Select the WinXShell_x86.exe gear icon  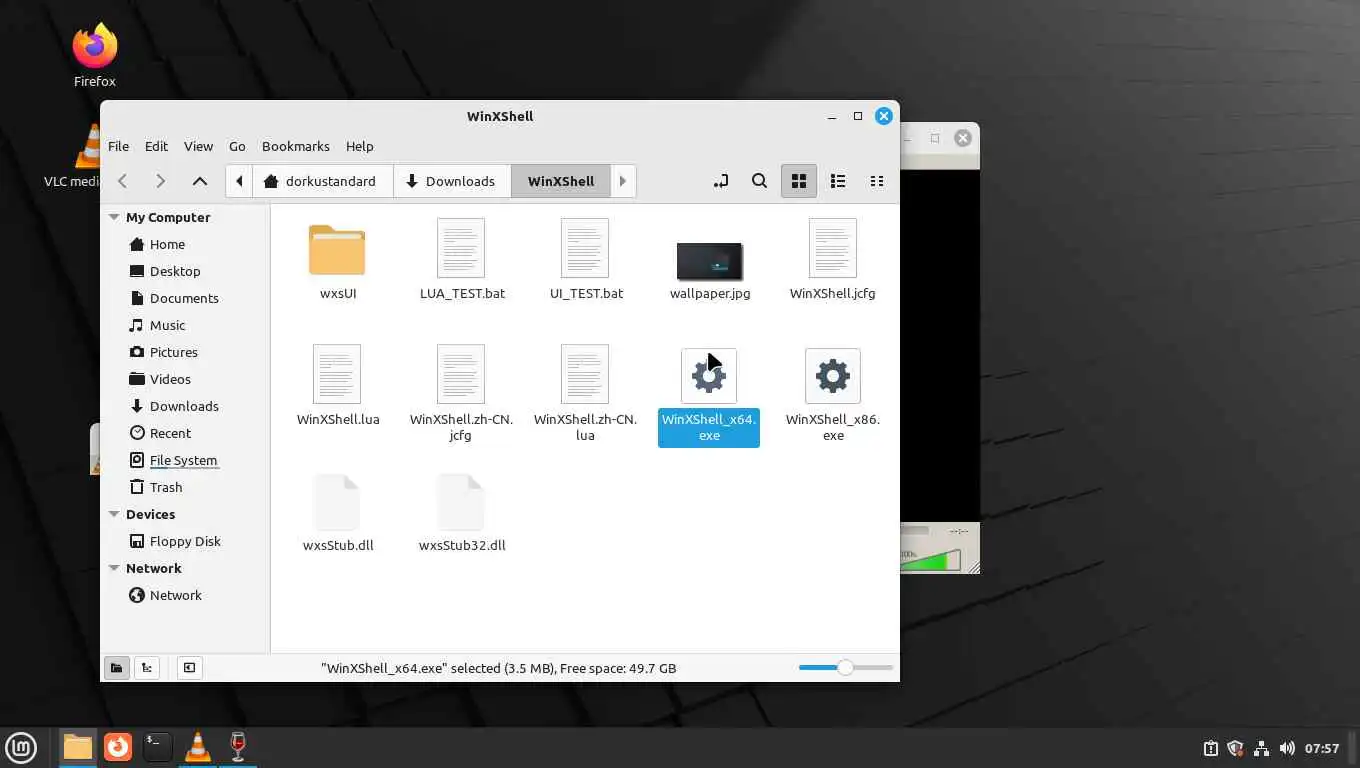[833, 376]
